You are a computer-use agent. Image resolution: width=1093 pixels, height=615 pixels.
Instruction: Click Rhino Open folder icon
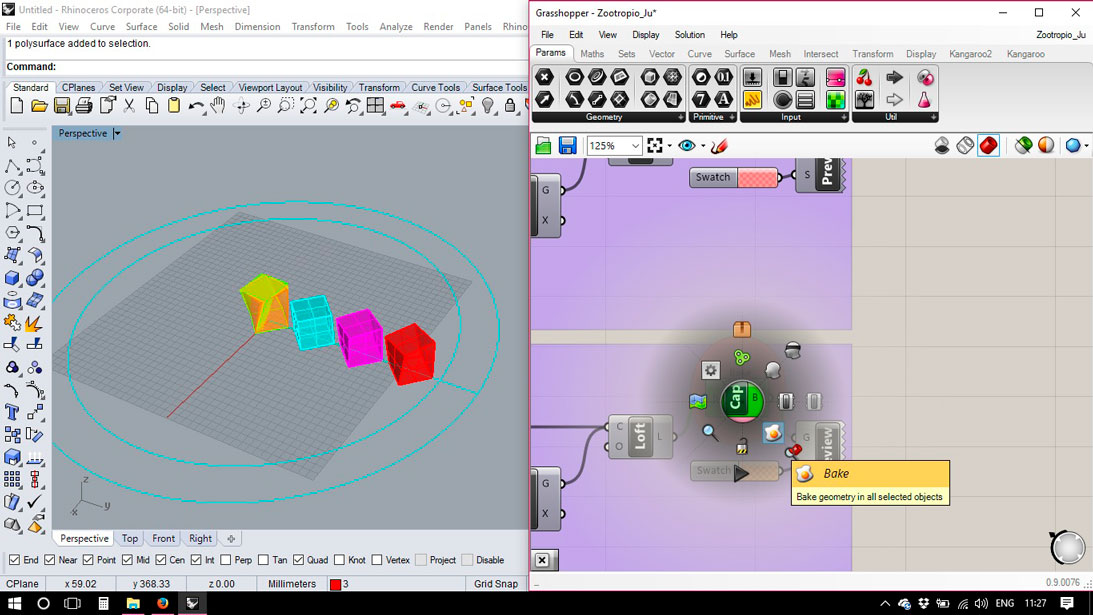[39, 106]
